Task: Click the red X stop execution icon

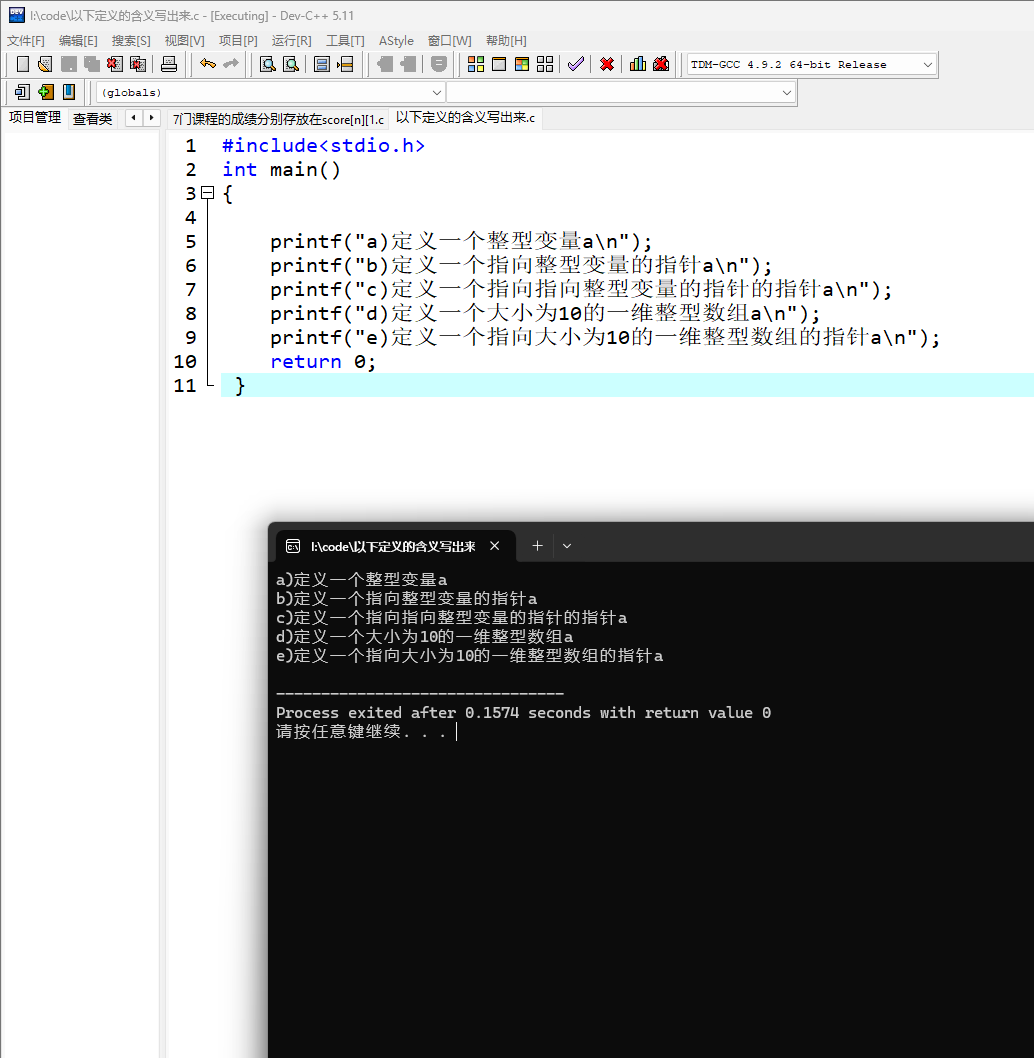Action: 607,64
